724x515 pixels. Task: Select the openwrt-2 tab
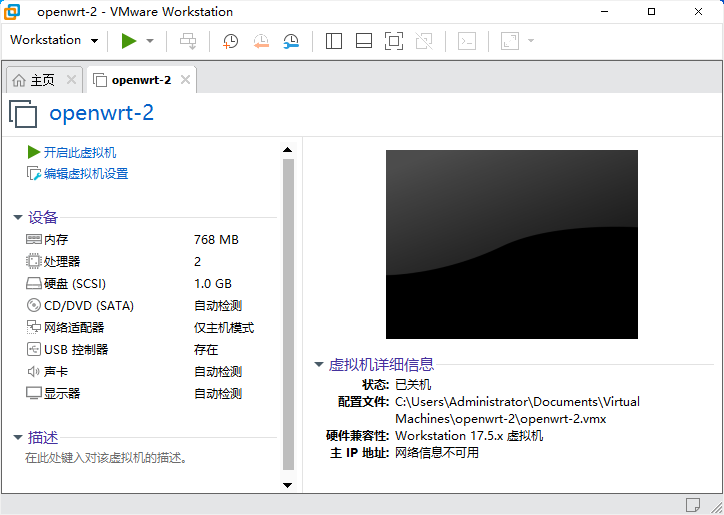tap(141, 80)
